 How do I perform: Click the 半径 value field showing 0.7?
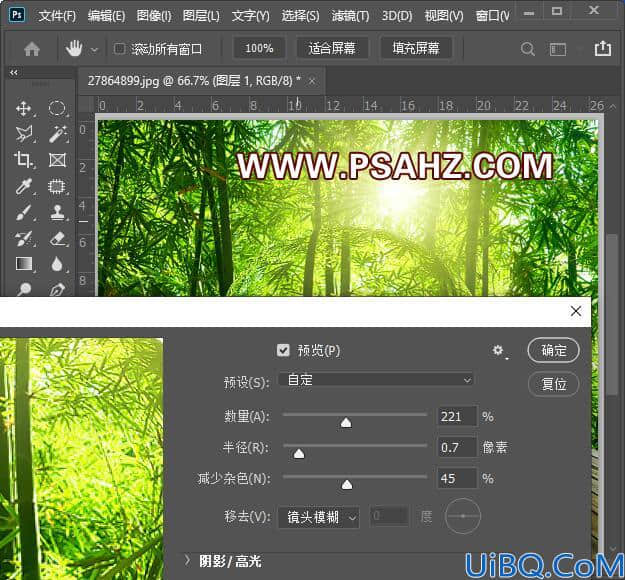(x=457, y=447)
